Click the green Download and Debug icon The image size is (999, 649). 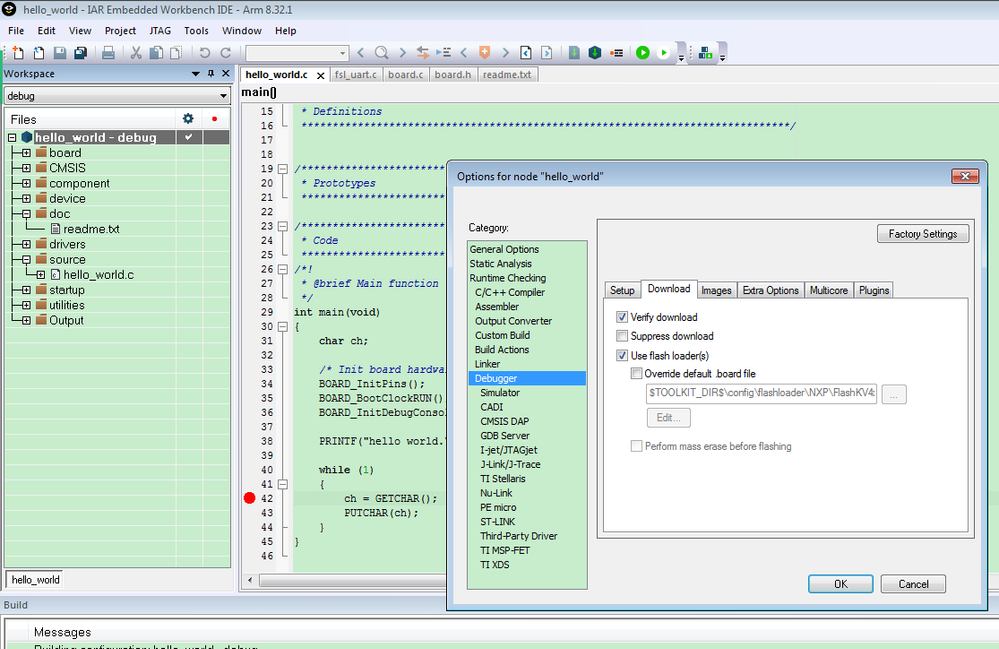[643, 53]
